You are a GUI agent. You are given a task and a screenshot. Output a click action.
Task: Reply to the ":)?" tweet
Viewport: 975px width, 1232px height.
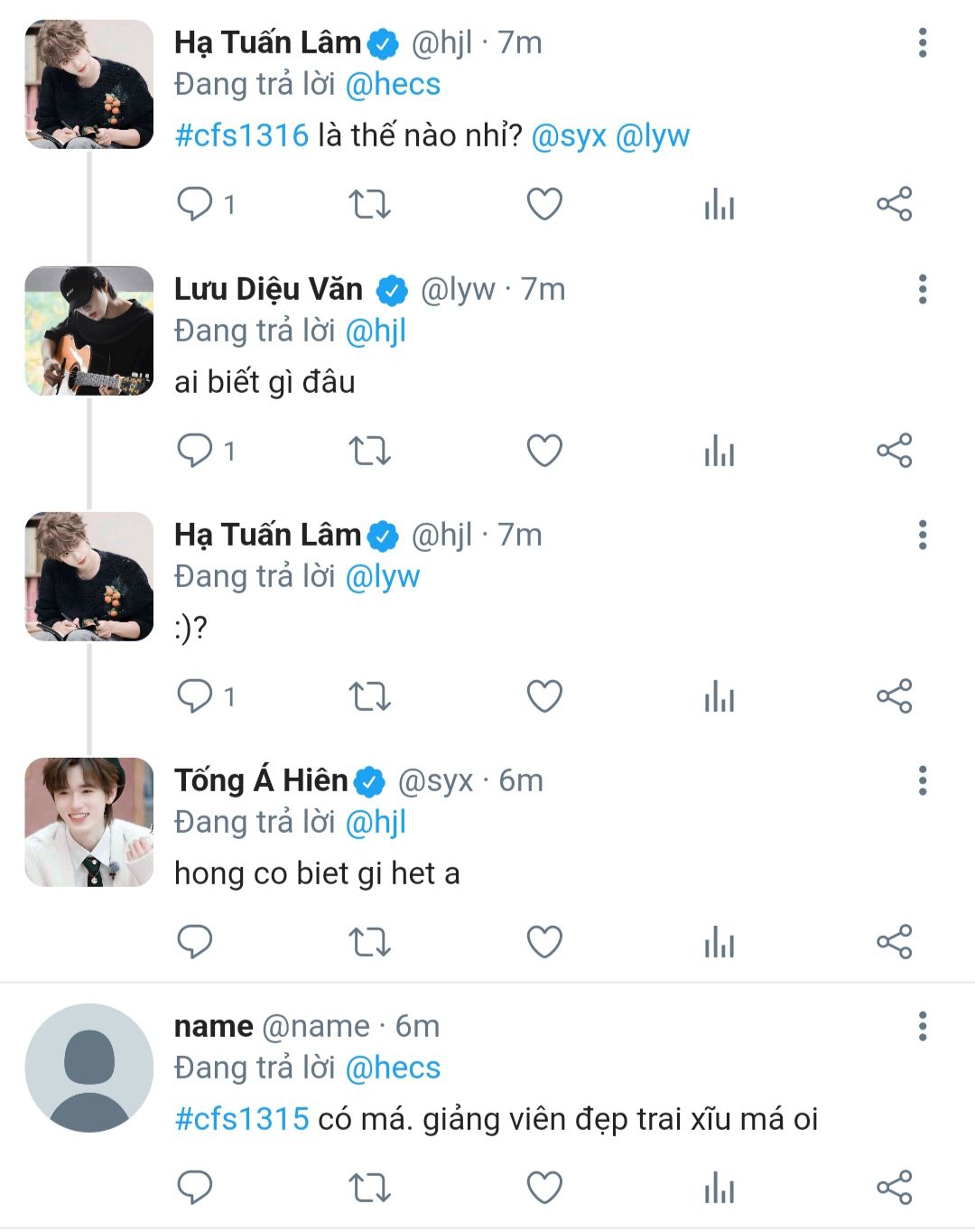coord(194,696)
